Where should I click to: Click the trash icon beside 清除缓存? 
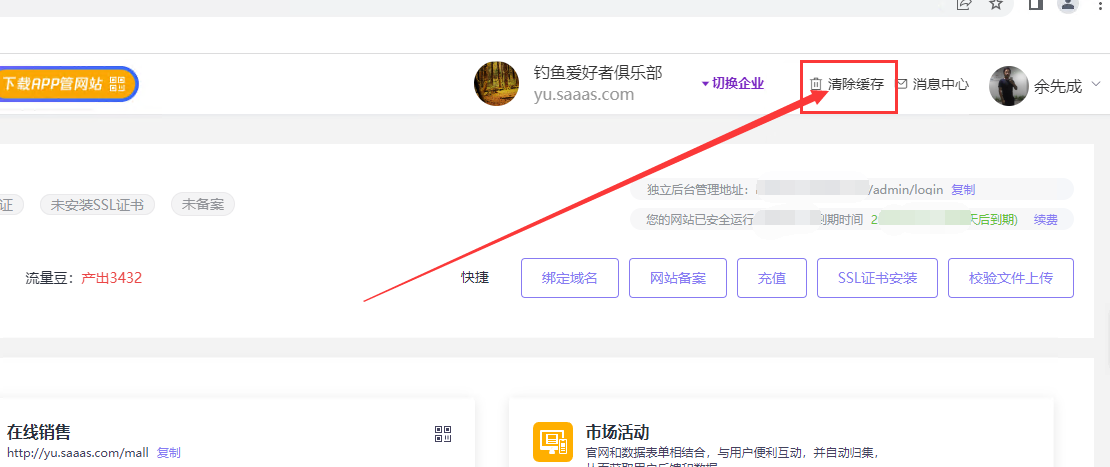click(x=816, y=84)
